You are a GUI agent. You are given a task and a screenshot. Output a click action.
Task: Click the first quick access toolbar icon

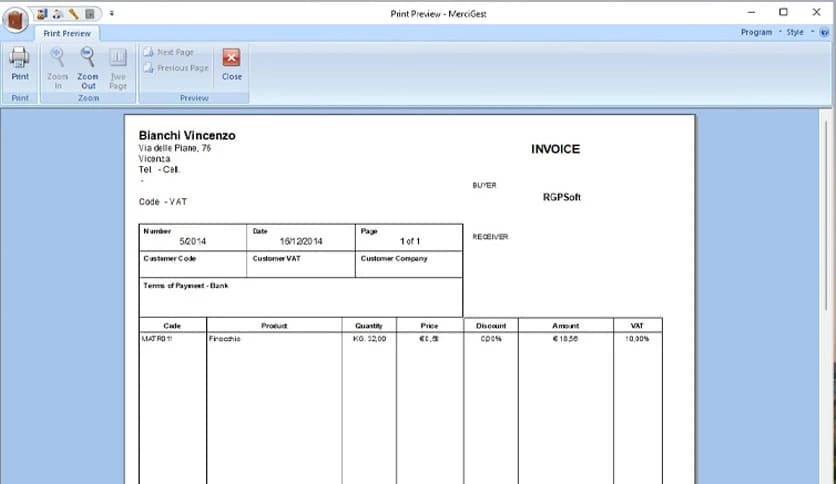point(42,14)
